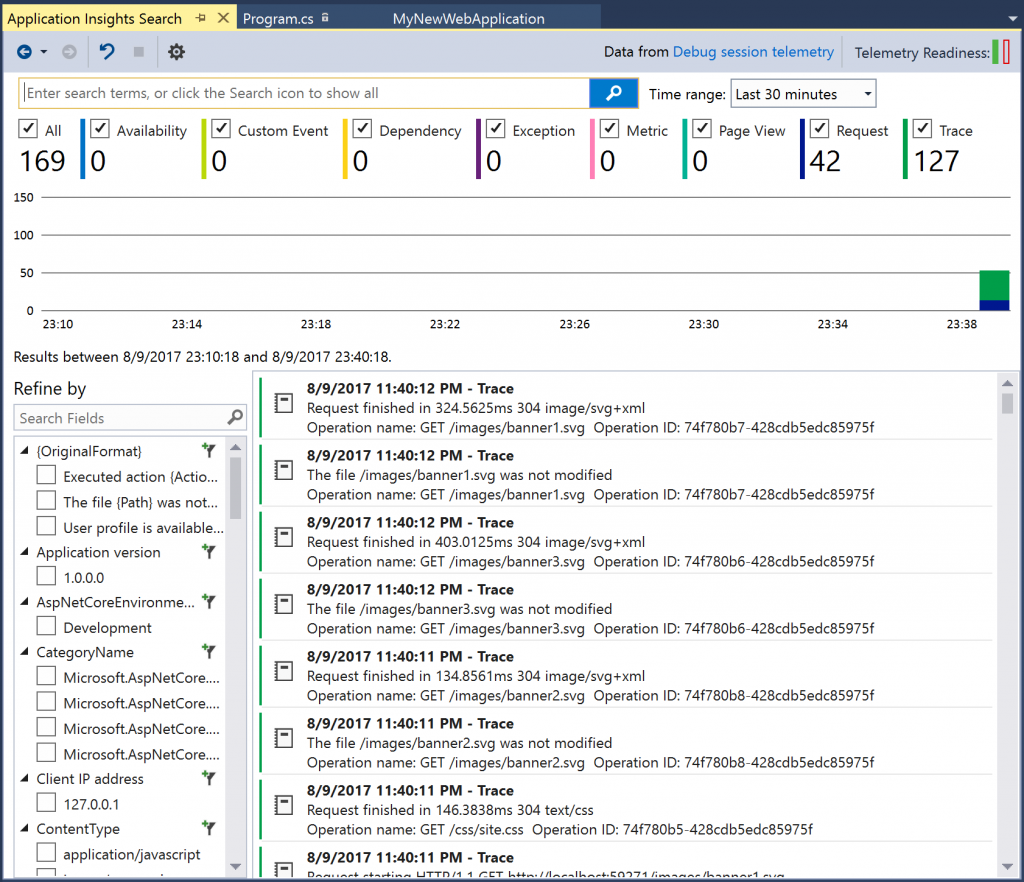Switch to the MyNewWebApplication tab

pos(468,19)
